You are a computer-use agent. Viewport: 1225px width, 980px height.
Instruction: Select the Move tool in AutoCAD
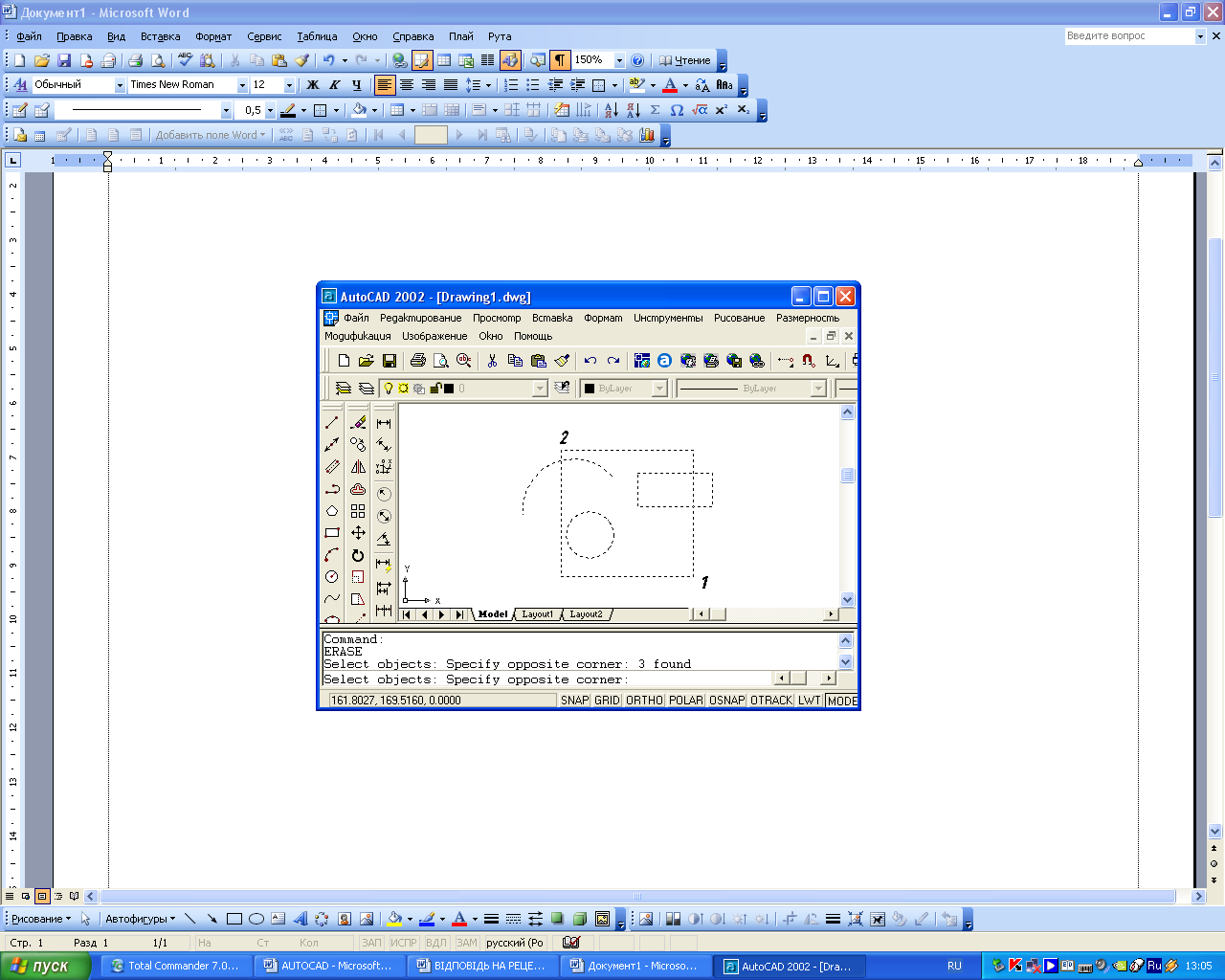coord(358,533)
